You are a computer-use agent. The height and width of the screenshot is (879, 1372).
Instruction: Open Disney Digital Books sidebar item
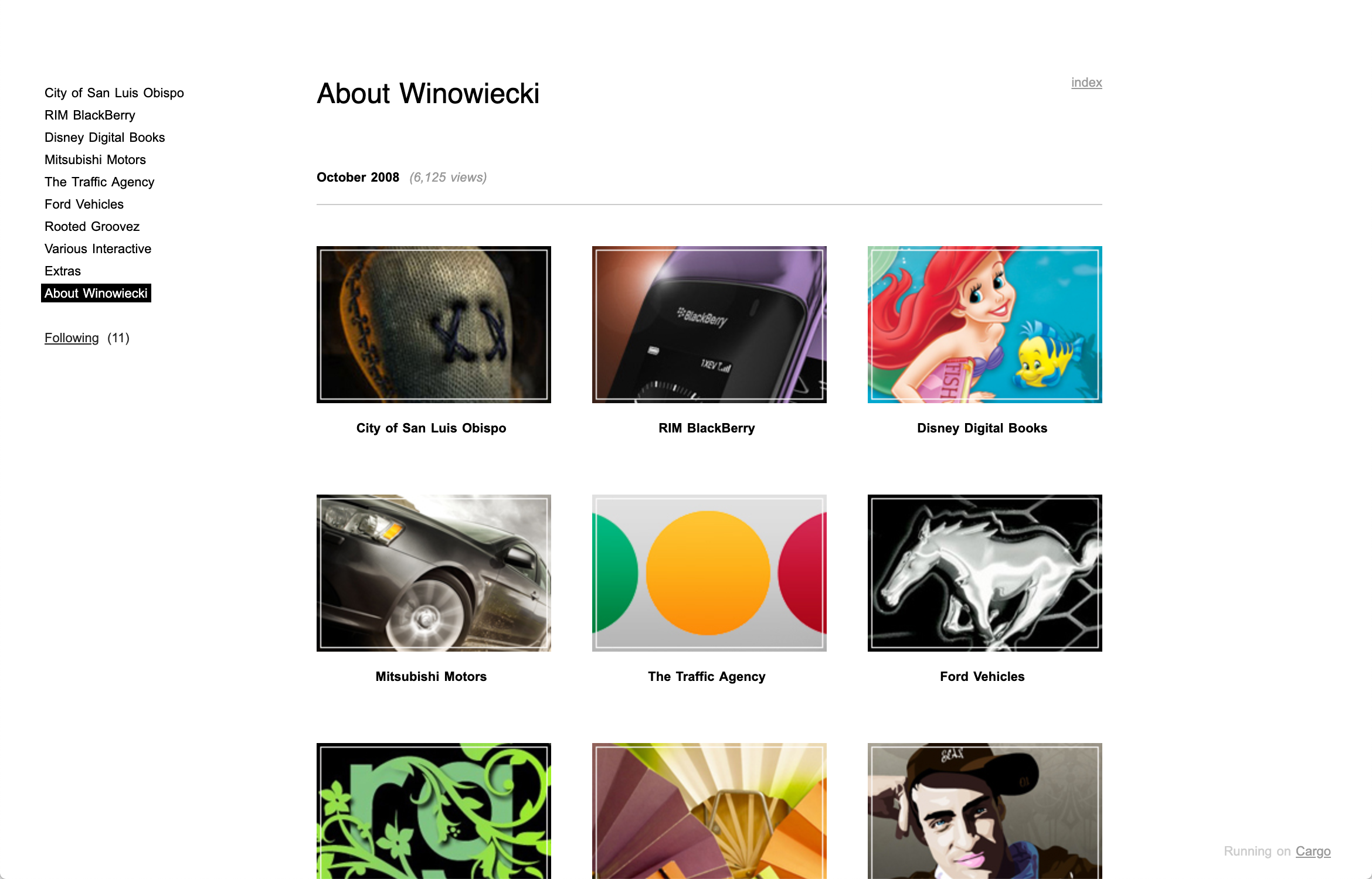(105, 137)
